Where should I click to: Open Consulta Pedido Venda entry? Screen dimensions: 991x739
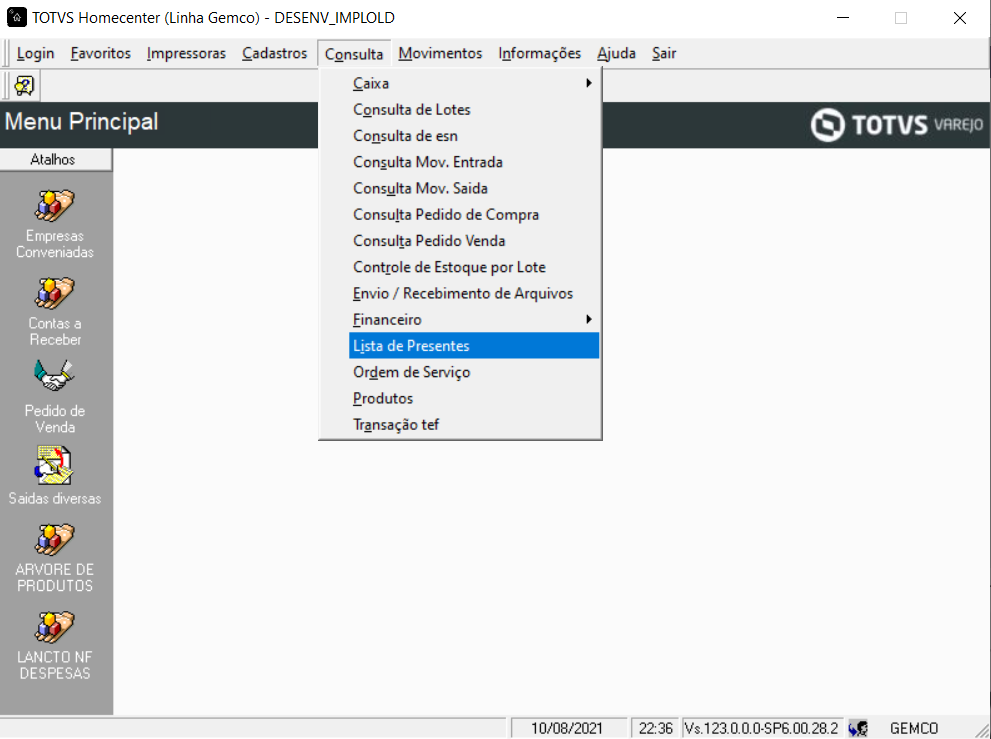tap(474, 241)
